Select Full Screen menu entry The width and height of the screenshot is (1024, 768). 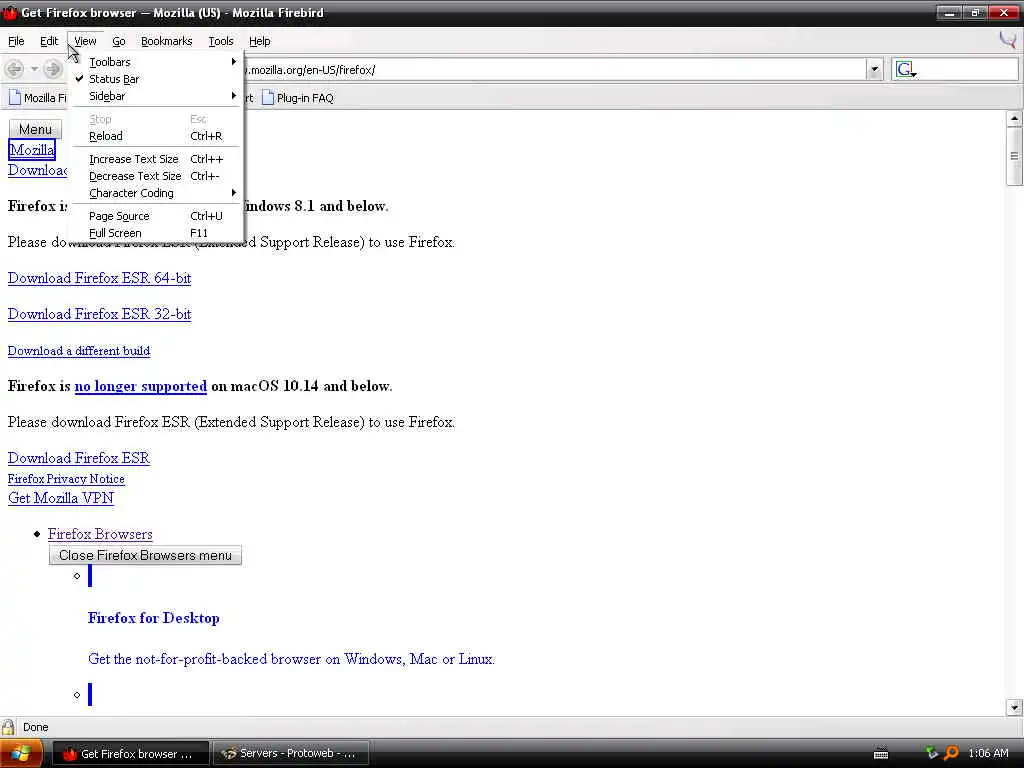coord(157,232)
